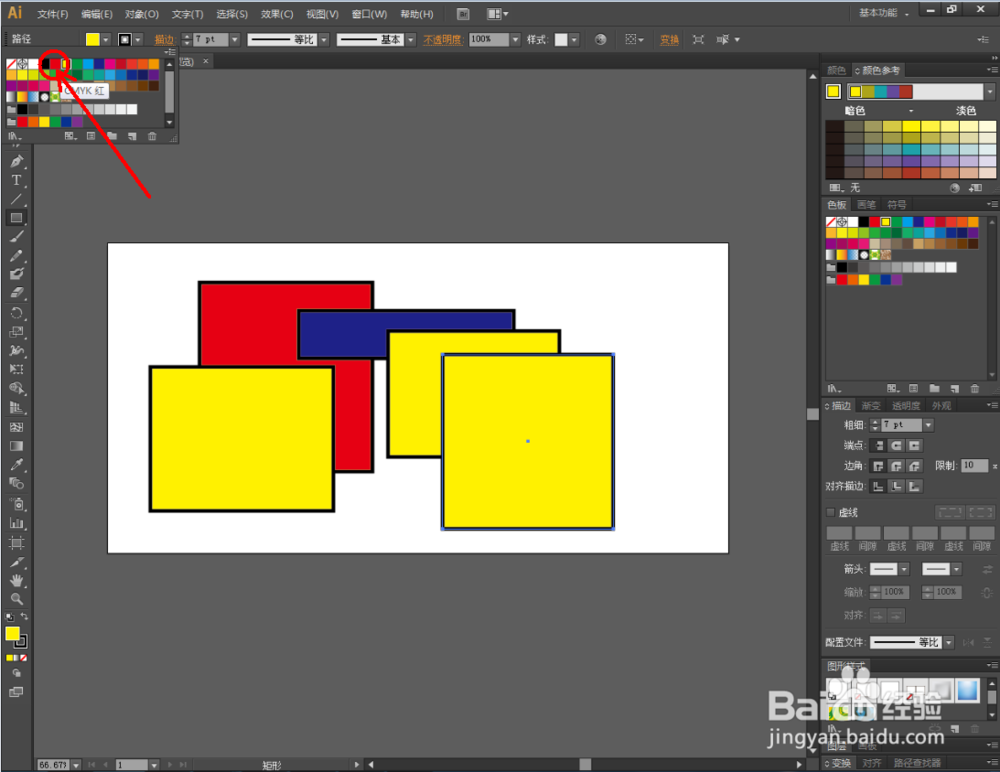Open fill color dropdown in control bar

pos(106,40)
